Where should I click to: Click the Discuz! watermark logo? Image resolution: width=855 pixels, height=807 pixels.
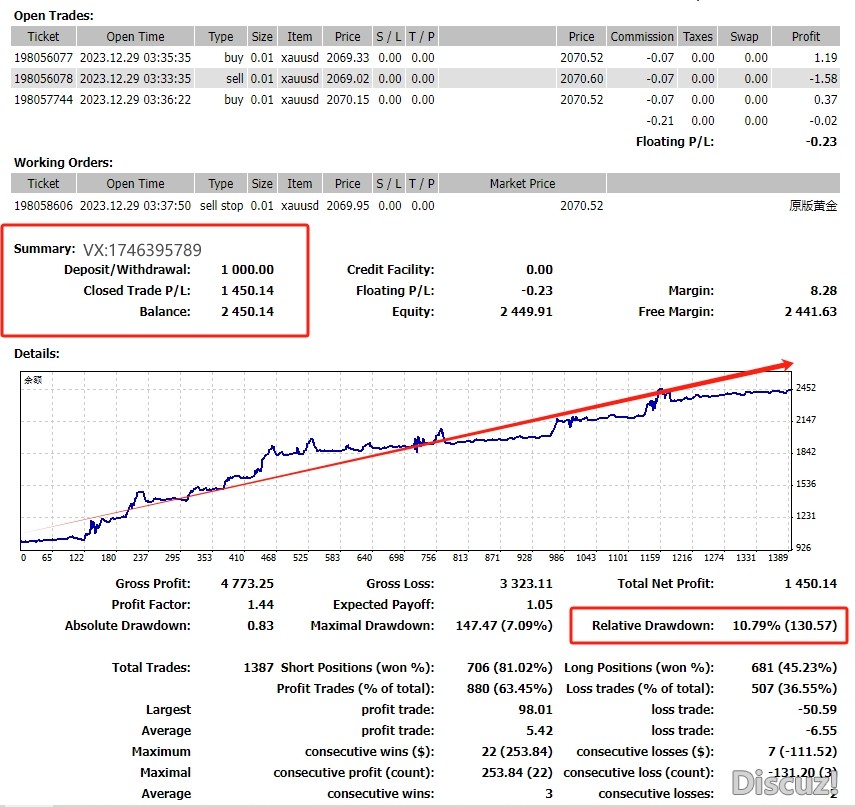coord(786,779)
